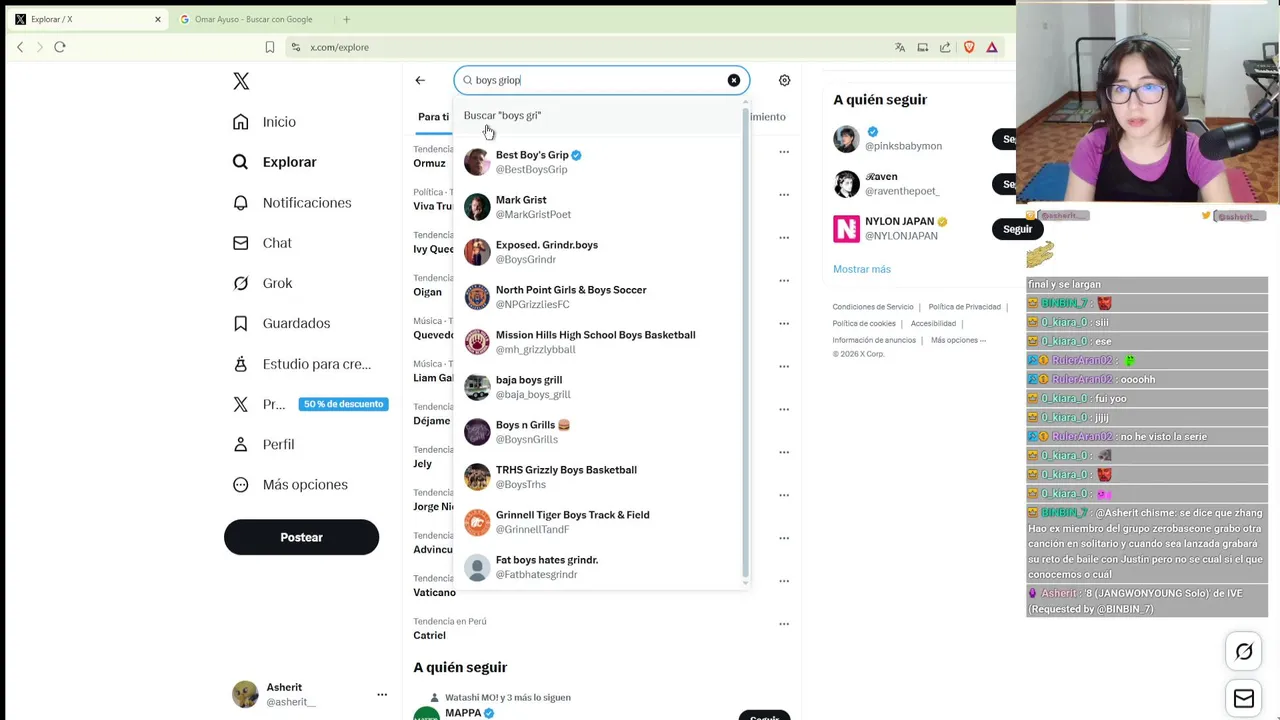This screenshot has height=720, width=1280.
Task: Open Notificaciones in sidebar
Action: [x=292, y=202]
